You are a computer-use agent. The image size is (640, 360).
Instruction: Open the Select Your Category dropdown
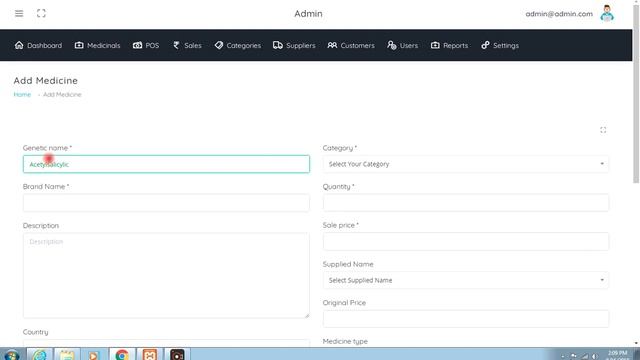pyautogui.click(x=466, y=164)
